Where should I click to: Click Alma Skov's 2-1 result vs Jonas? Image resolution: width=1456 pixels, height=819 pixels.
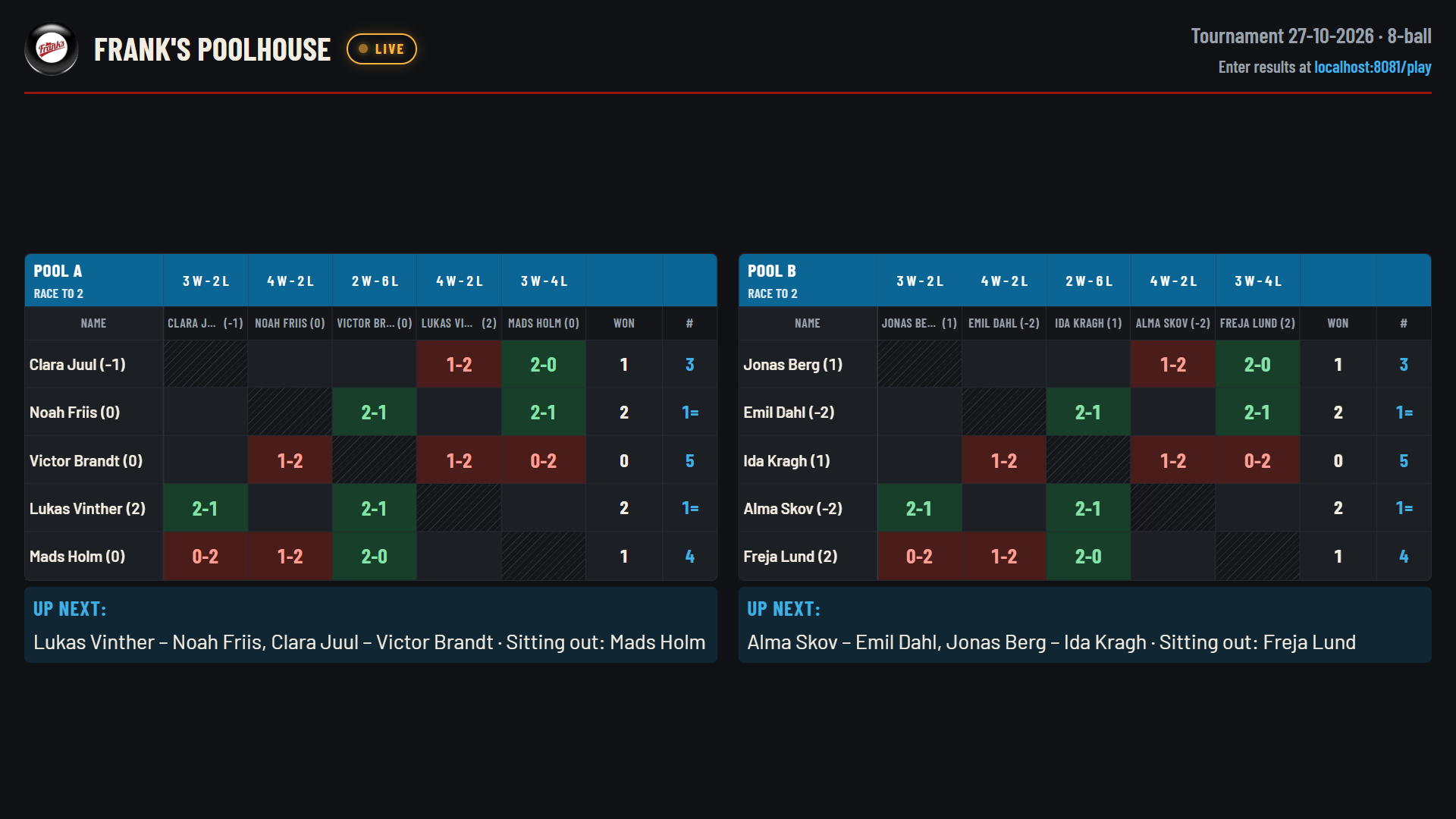point(919,509)
